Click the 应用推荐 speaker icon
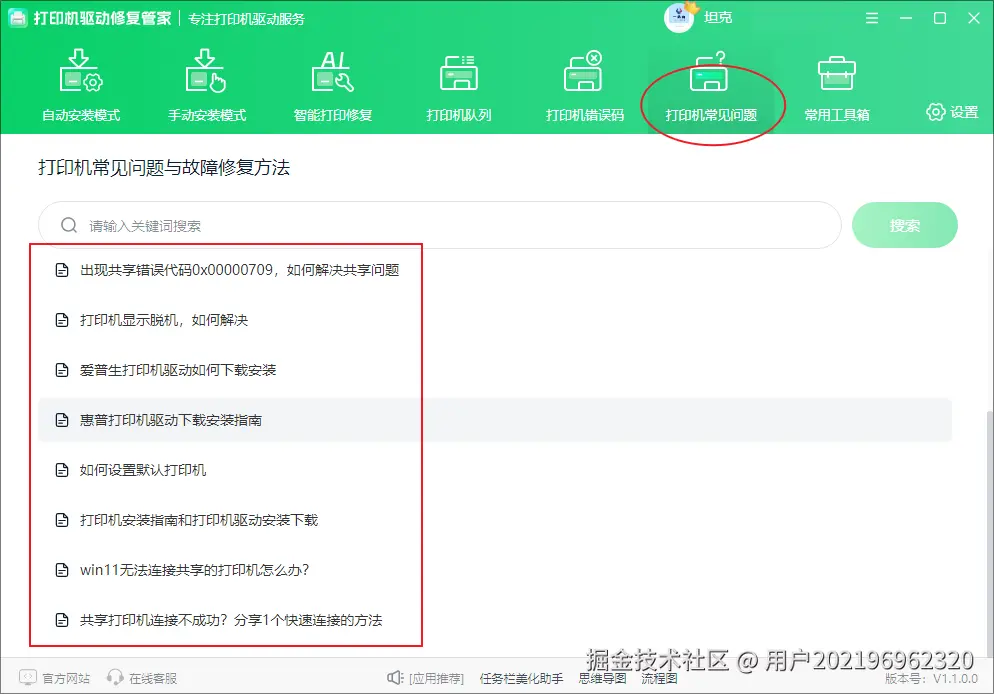994x694 pixels. pyautogui.click(x=395, y=678)
